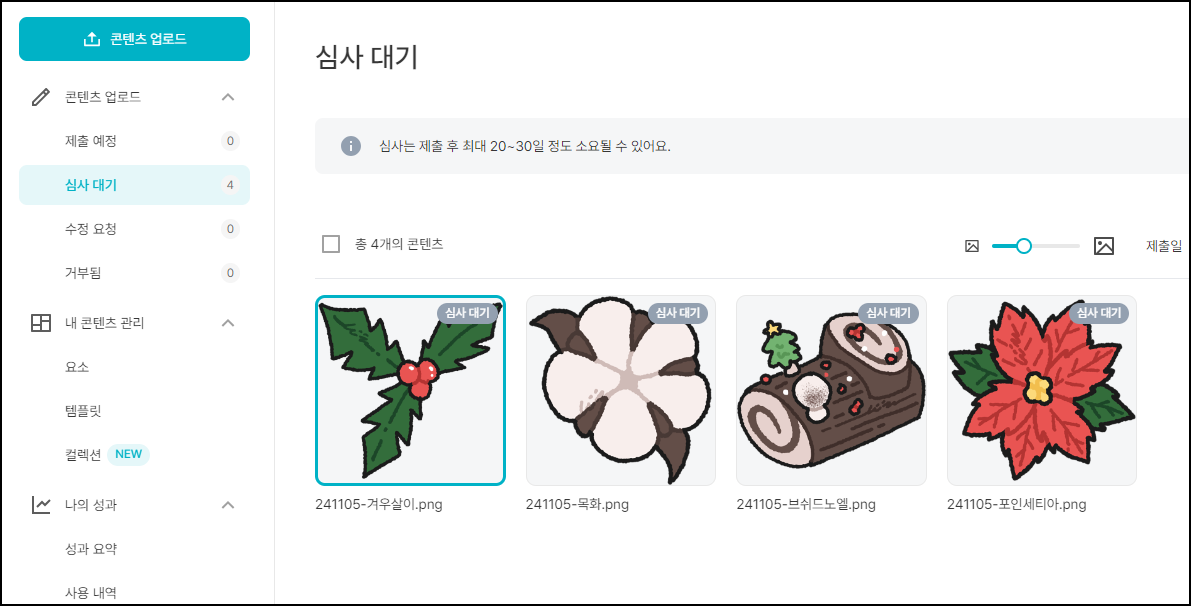This screenshot has width=1191, height=606.
Task: Click the 콘텐츠 업로드 teal button
Action: point(134,39)
